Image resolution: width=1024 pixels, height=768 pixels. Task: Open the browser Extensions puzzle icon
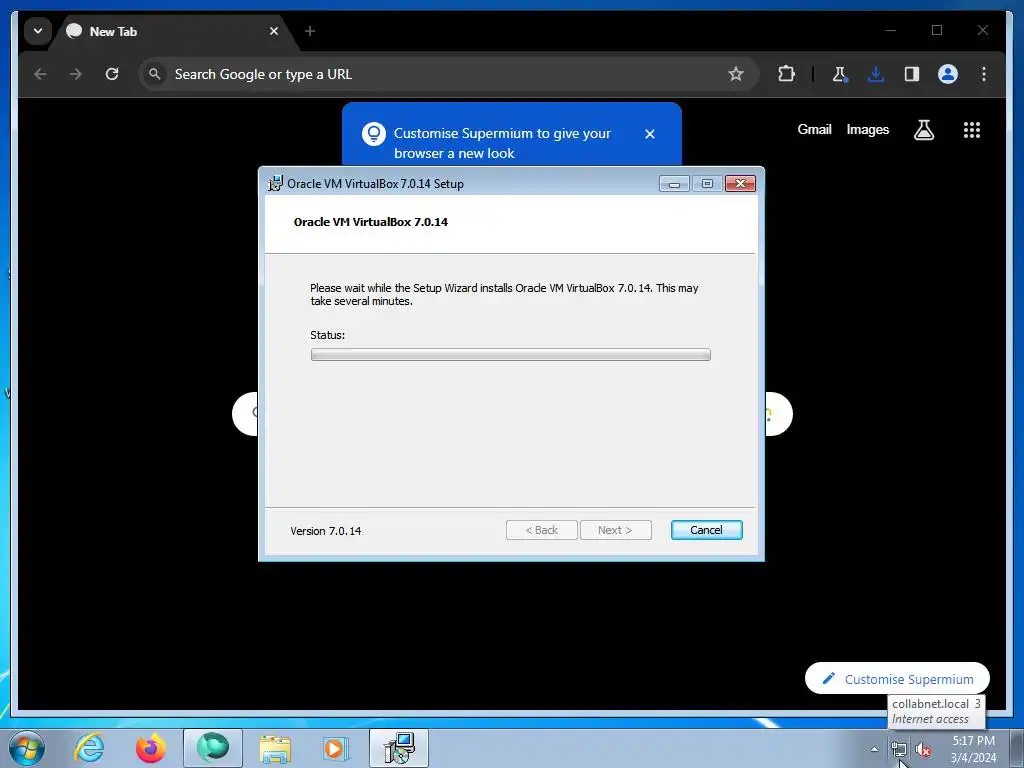tap(786, 74)
